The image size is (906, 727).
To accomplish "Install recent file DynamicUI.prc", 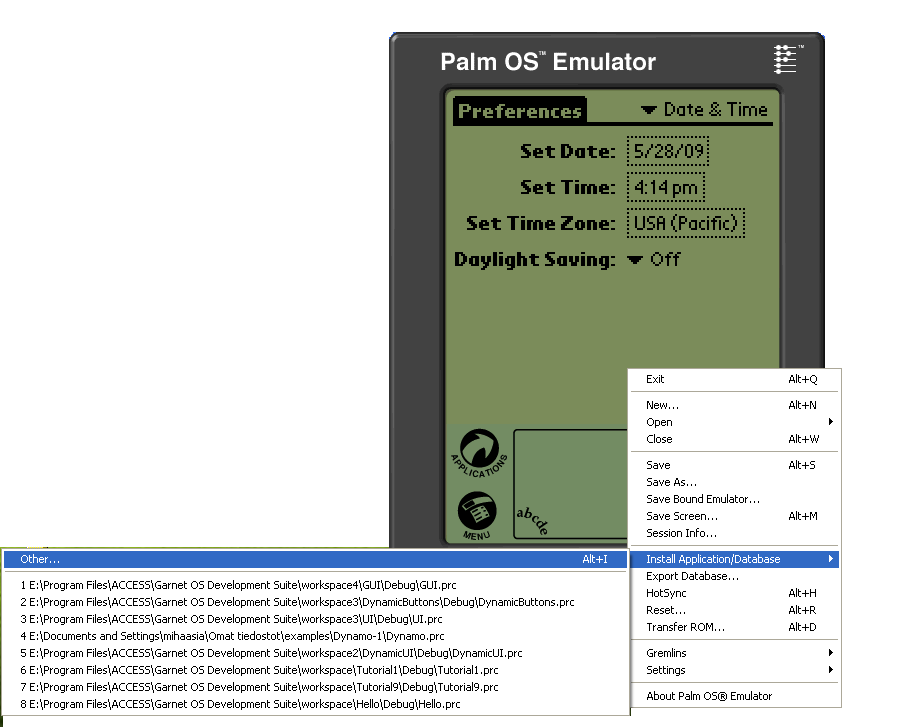I will click(x=315, y=653).
